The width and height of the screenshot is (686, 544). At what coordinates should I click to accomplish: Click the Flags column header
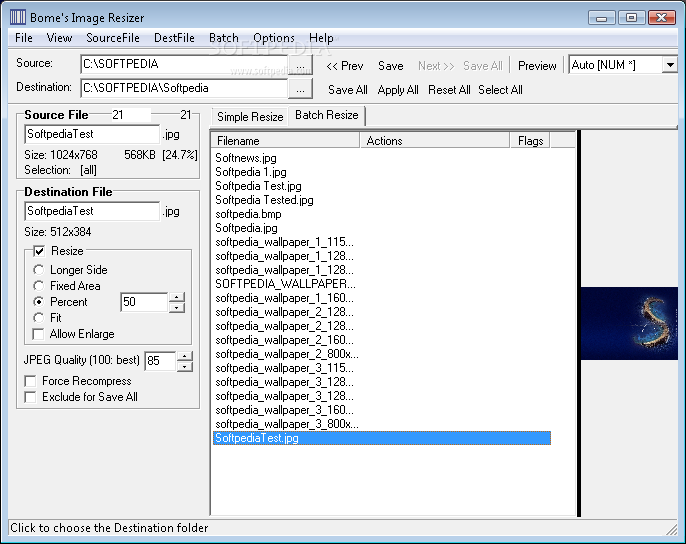530,140
